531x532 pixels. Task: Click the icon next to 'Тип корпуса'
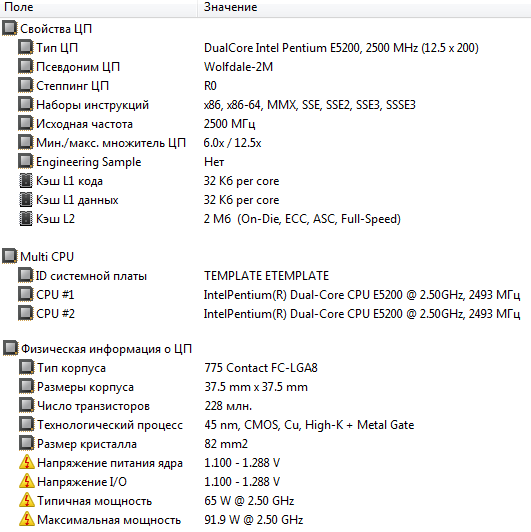(x=26, y=367)
